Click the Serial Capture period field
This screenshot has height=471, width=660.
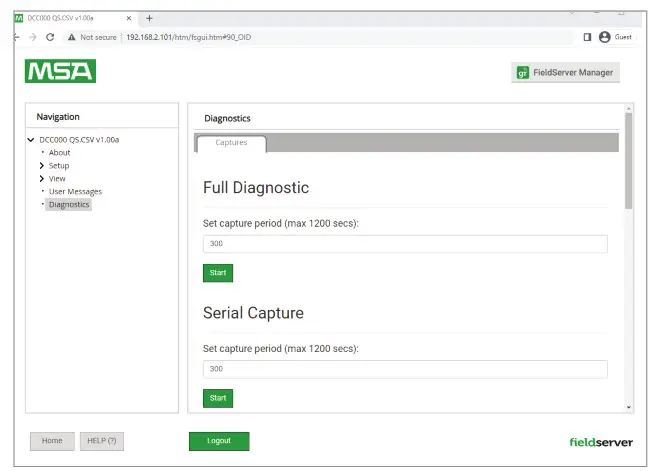(405, 369)
